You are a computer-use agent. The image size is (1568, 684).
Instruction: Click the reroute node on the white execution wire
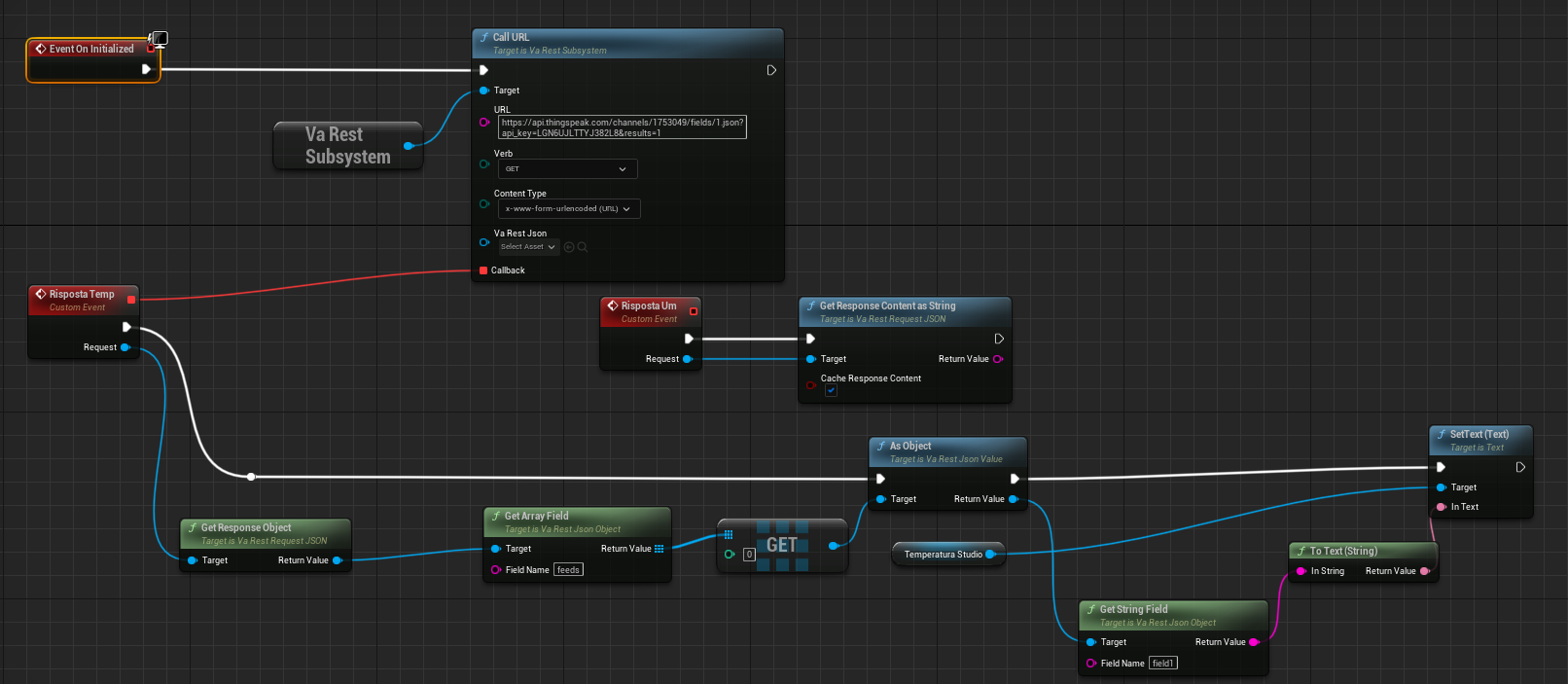pyautogui.click(x=251, y=477)
